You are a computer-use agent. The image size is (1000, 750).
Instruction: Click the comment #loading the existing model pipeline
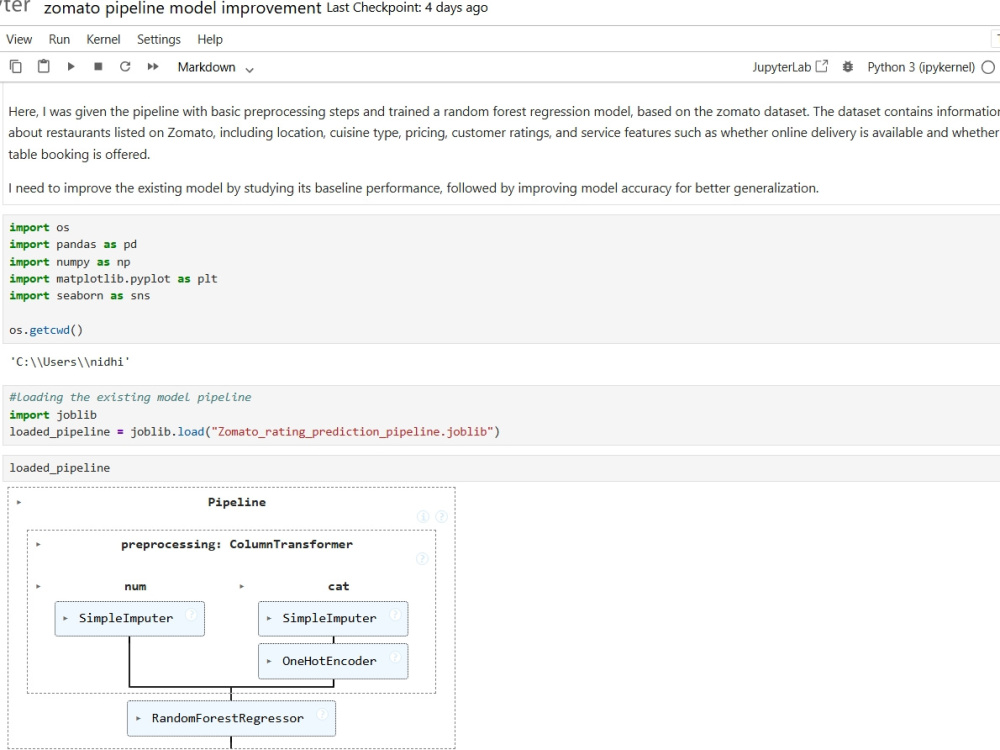(x=130, y=397)
